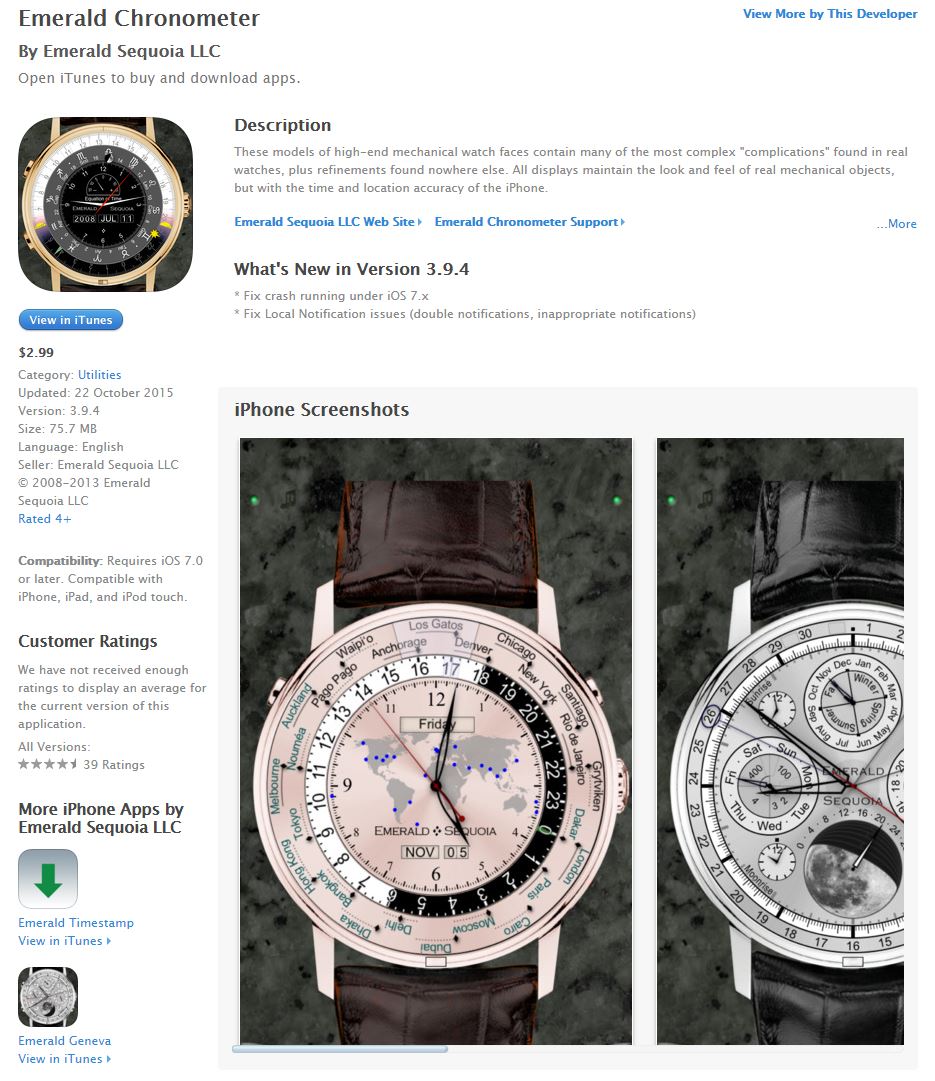This screenshot has height=1081, width=935.
Task: Click the Emerald Chronometer app icon
Action: pos(105,204)
